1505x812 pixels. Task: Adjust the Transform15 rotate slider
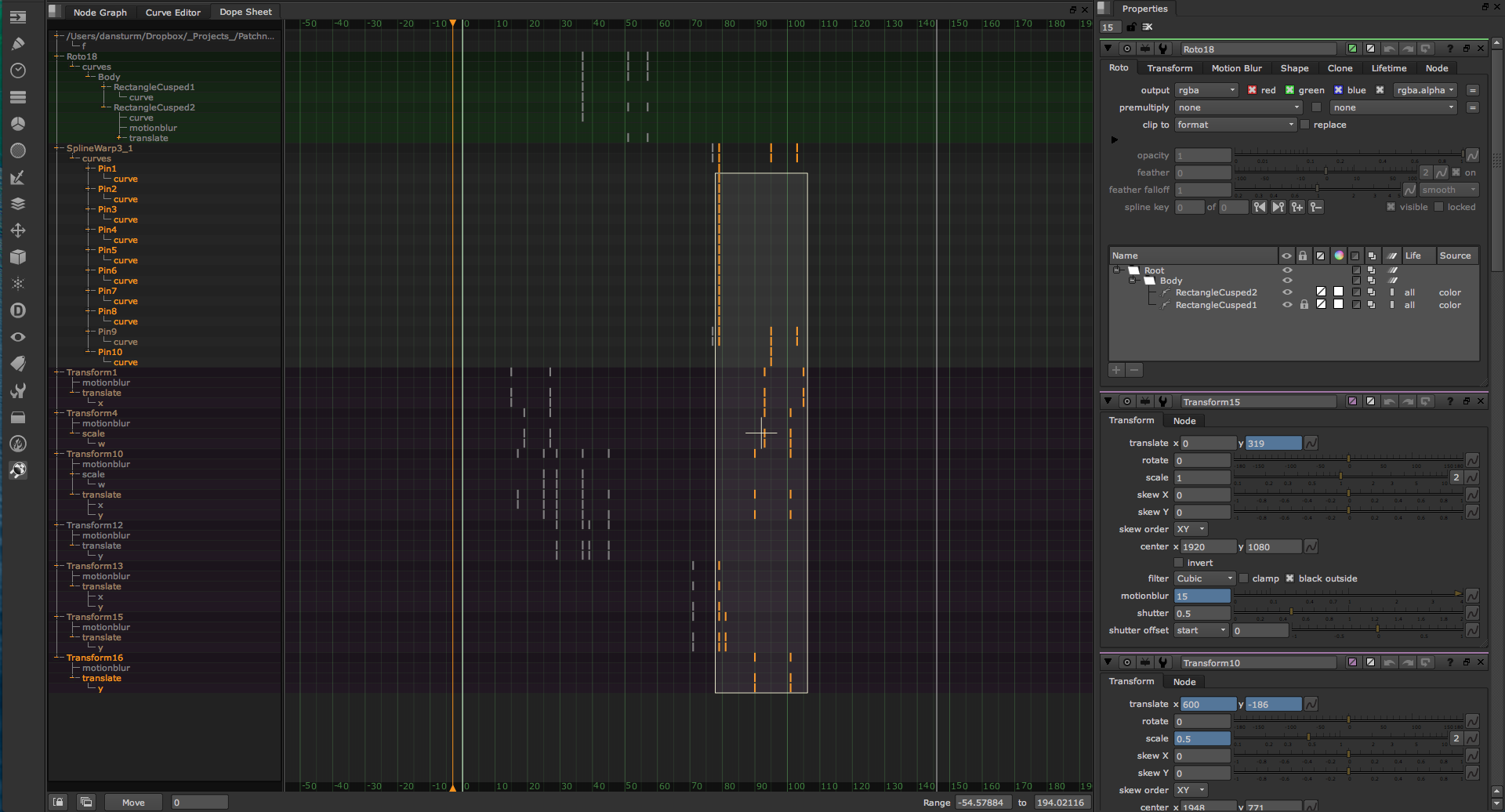[x=1348, y=460]
